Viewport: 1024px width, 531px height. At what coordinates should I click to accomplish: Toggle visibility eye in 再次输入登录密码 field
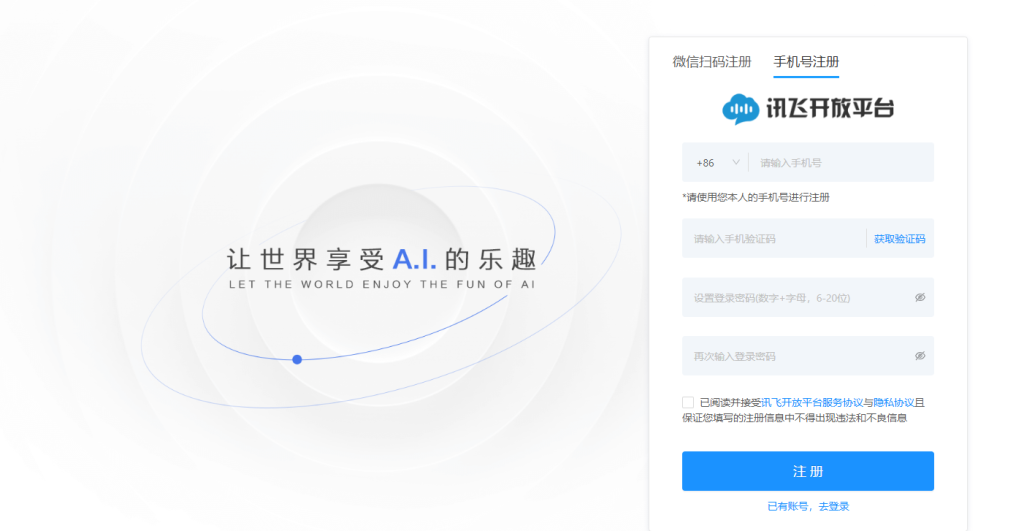(920, 356)
